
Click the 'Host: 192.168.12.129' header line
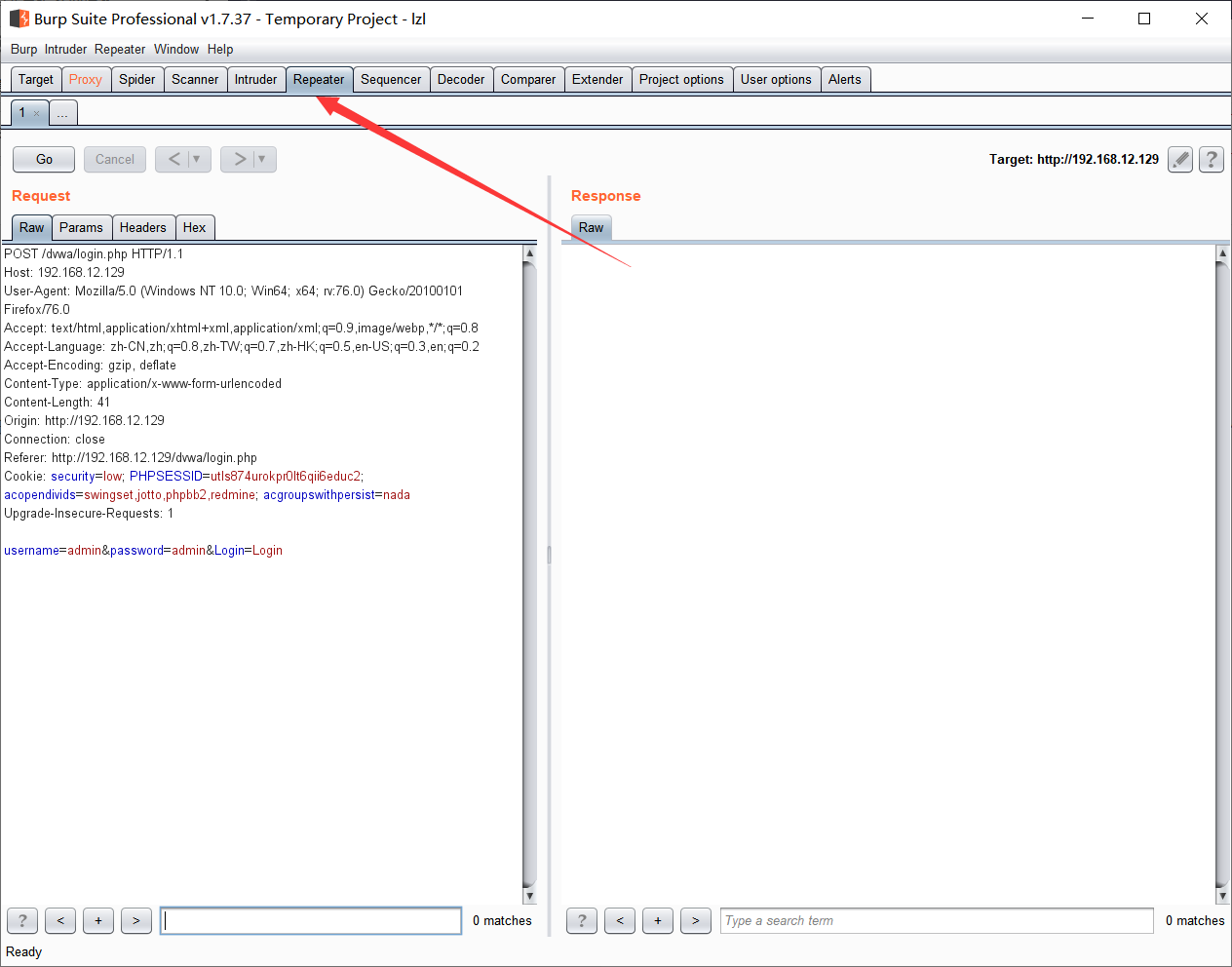(x=64, y=272)
